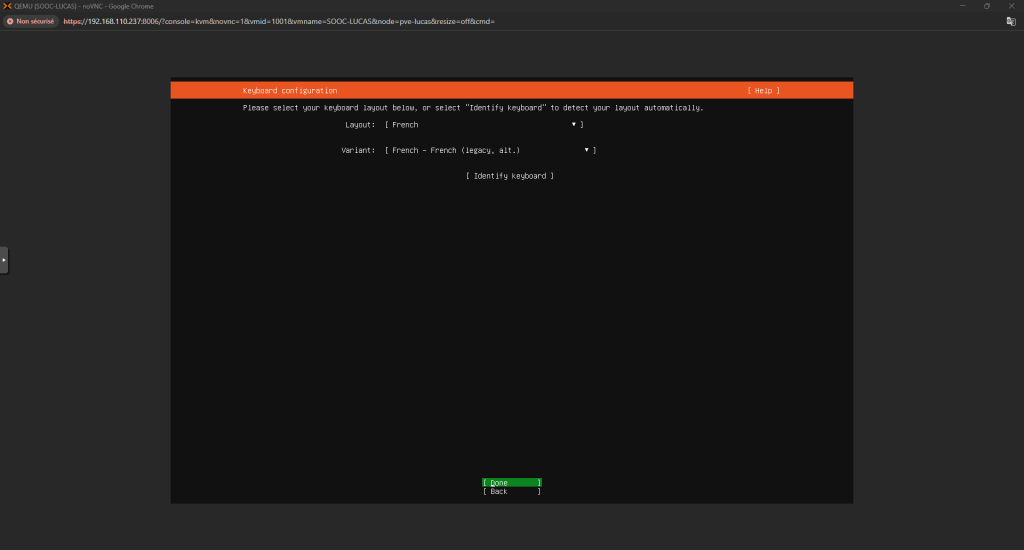The width and height of the screenshot is (1024, 550).
Task: Confirm keyboard setup with Done
Action: [511, 482]
